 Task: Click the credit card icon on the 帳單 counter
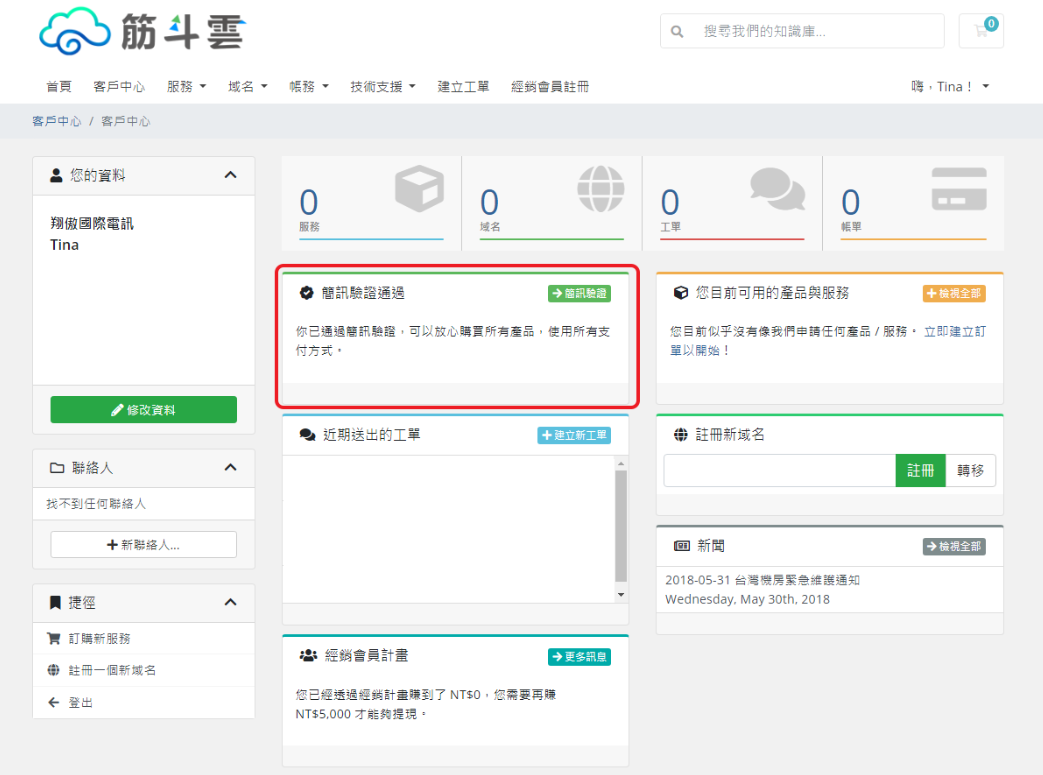959,188
